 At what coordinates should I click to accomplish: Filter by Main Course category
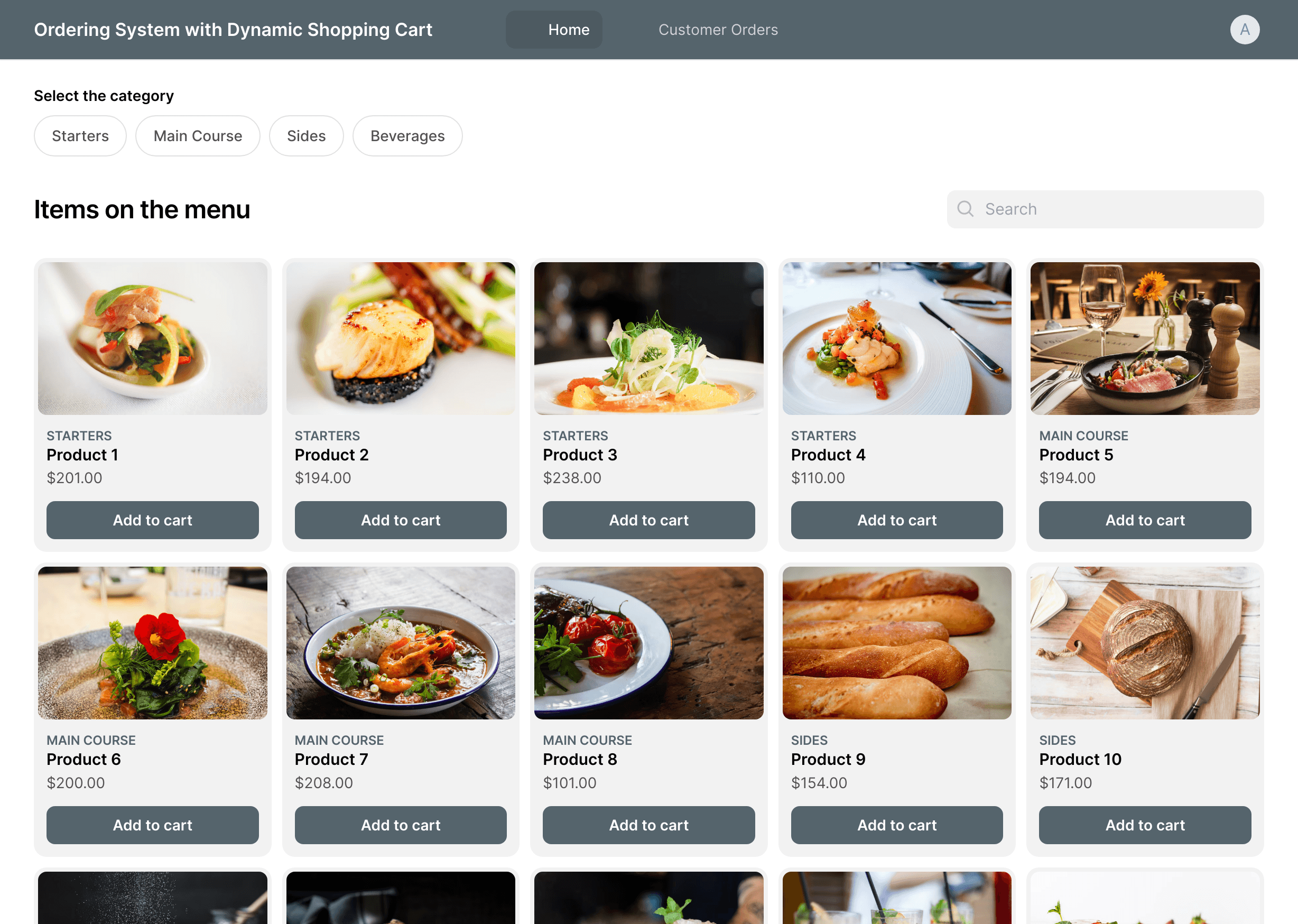coord(198,136)
